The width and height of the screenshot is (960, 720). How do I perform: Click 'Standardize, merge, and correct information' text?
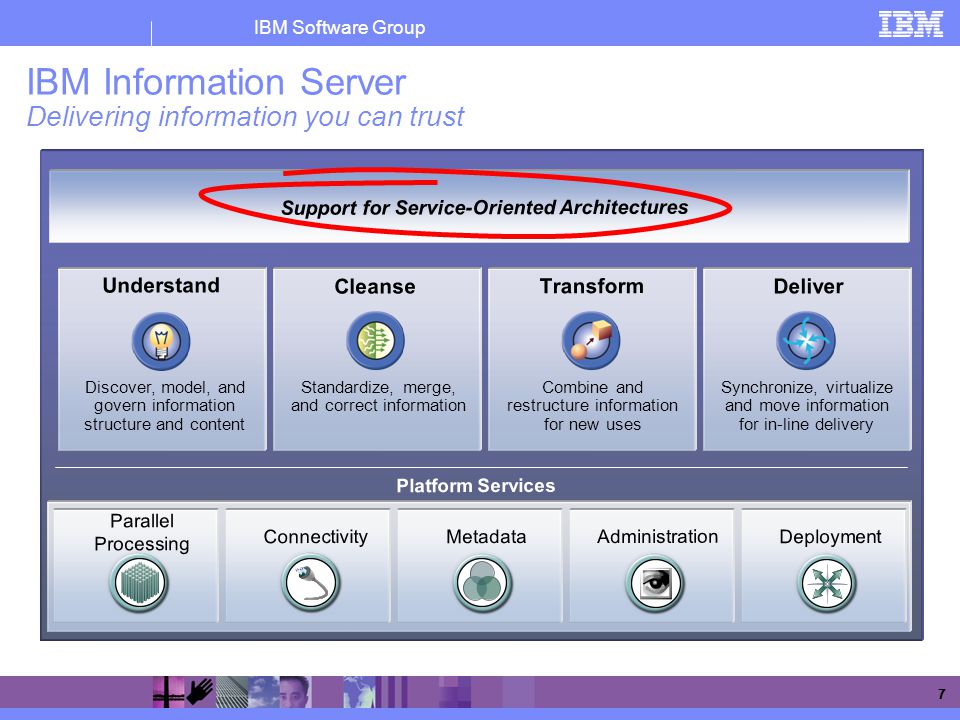point(378,396)
